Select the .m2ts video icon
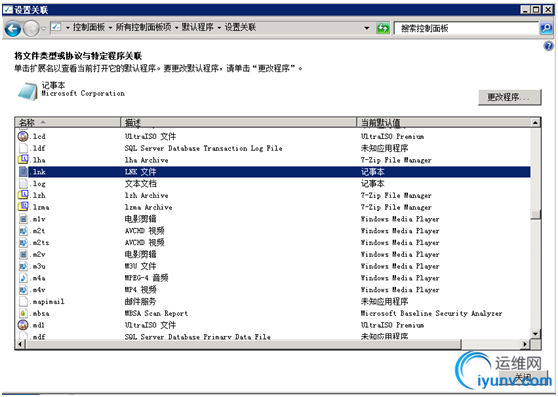The width and height of the screenshot is (558, 397). tap(23, 242)
